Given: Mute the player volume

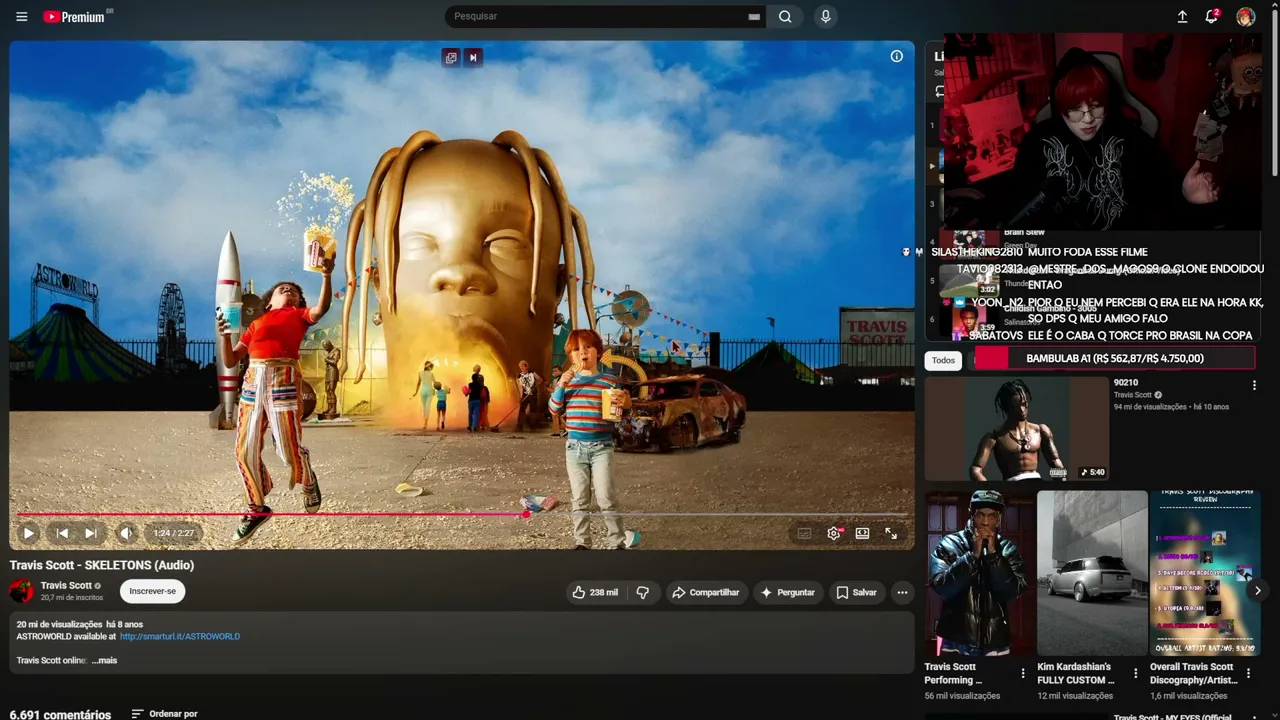Looking at the screenshot, I should (126, 533).
